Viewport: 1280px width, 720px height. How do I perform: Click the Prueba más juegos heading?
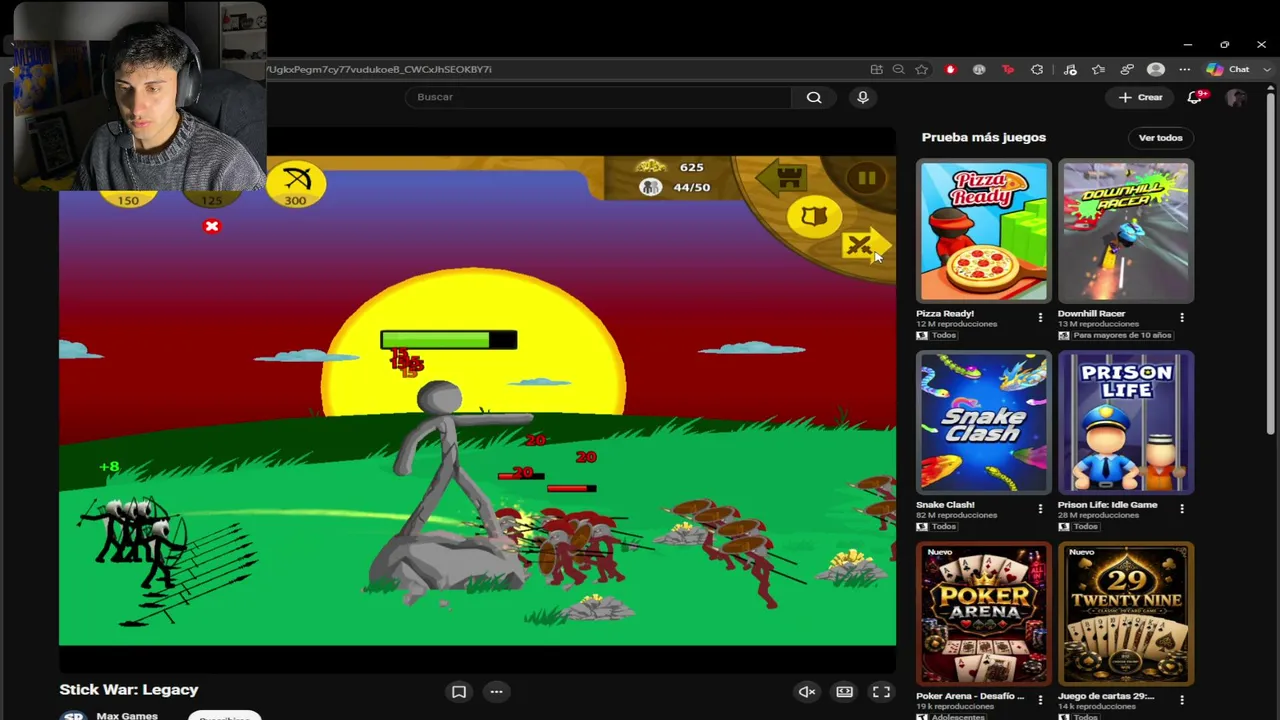pyautogui.click(x=984, y=138)
